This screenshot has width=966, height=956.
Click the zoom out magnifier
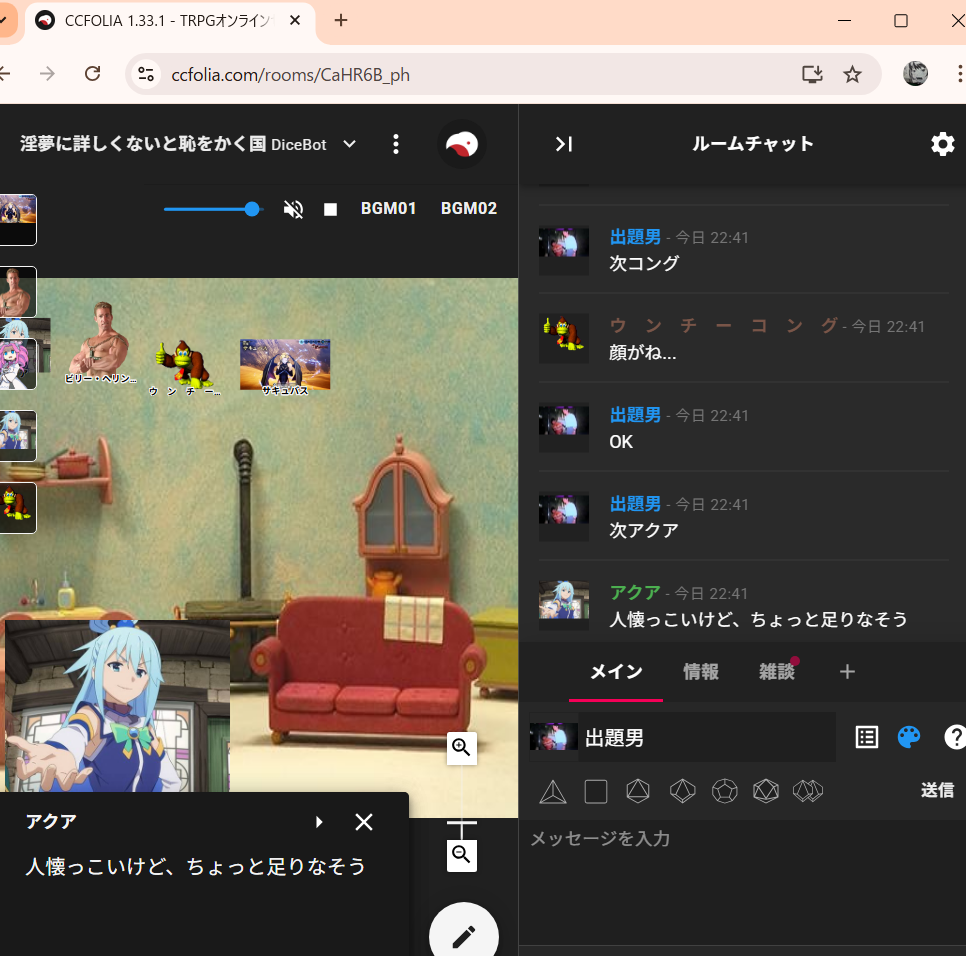(461, 854)
